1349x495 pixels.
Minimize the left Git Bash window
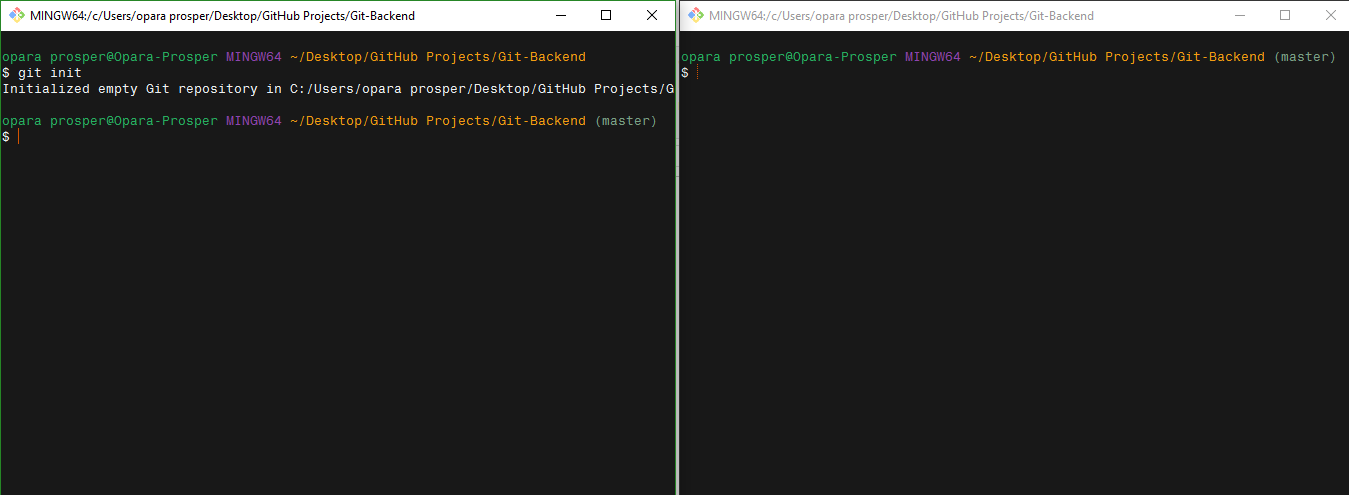[x=560, y=15]
